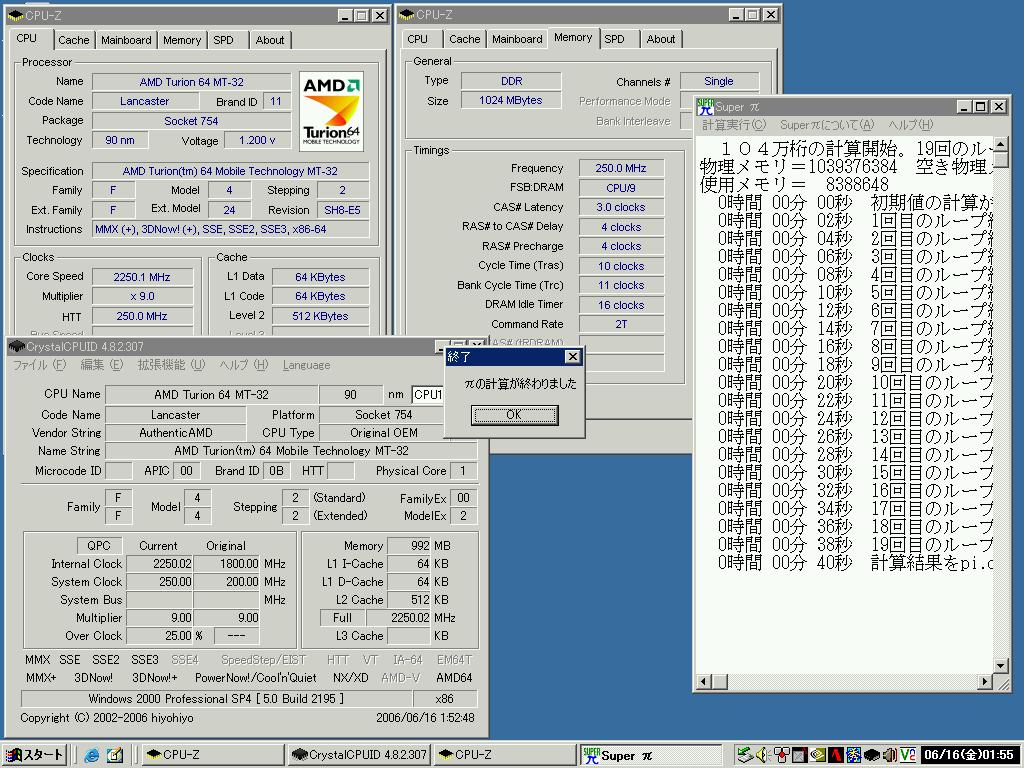
Task: Click the black chip icon in the system tray
Action: (872, 755)
